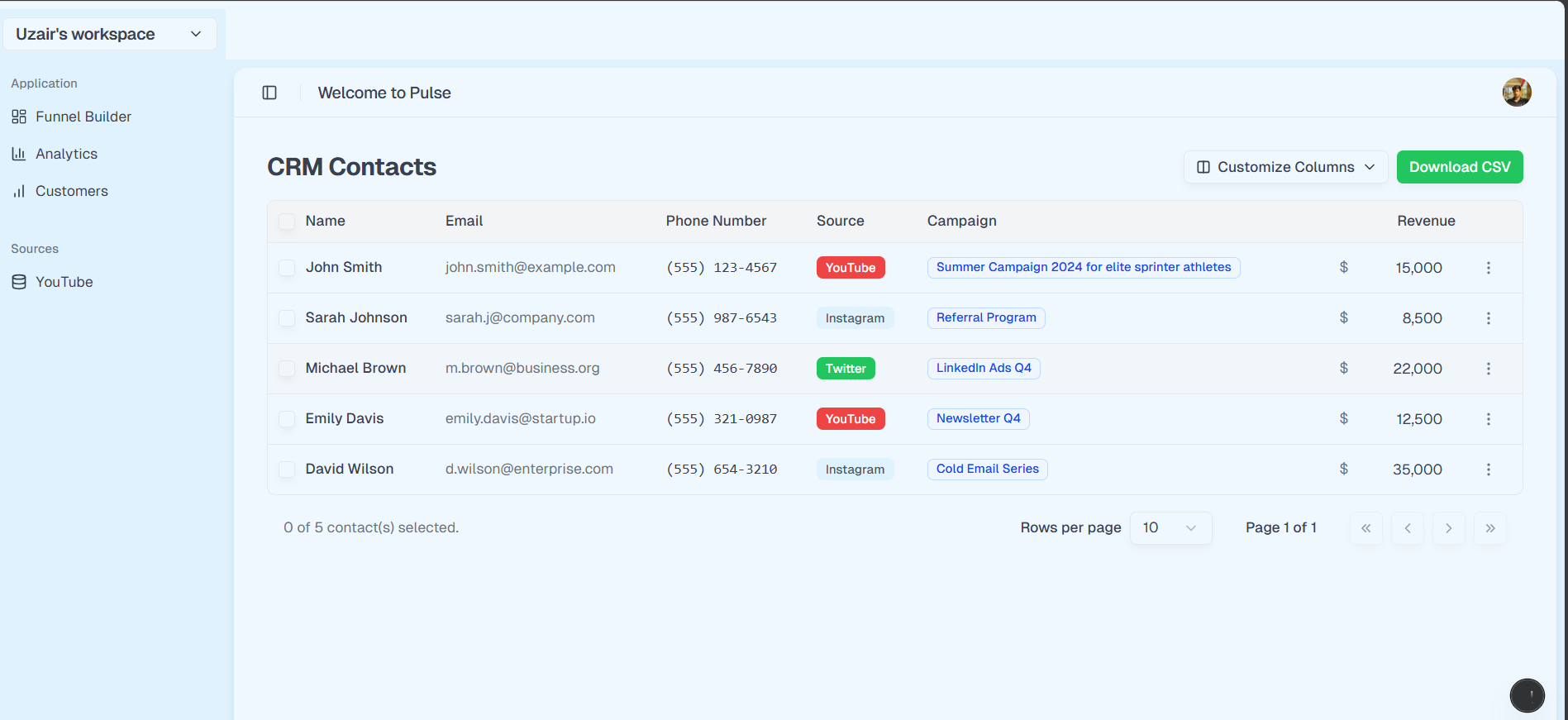Open row actions menu for Michael Brown
The image size is (1568, 720).
1488,369
